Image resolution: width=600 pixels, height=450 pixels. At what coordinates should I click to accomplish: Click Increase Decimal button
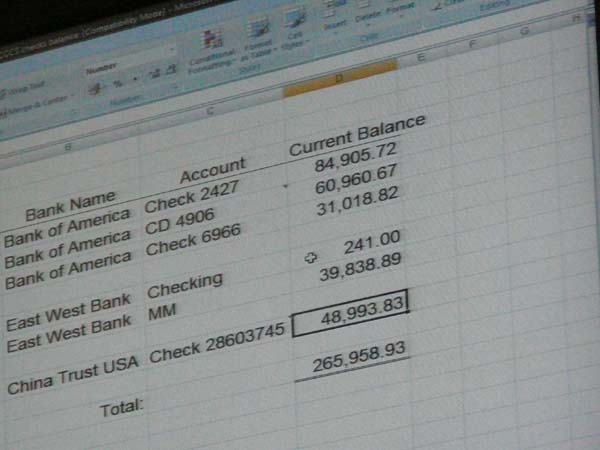(155, 74)
